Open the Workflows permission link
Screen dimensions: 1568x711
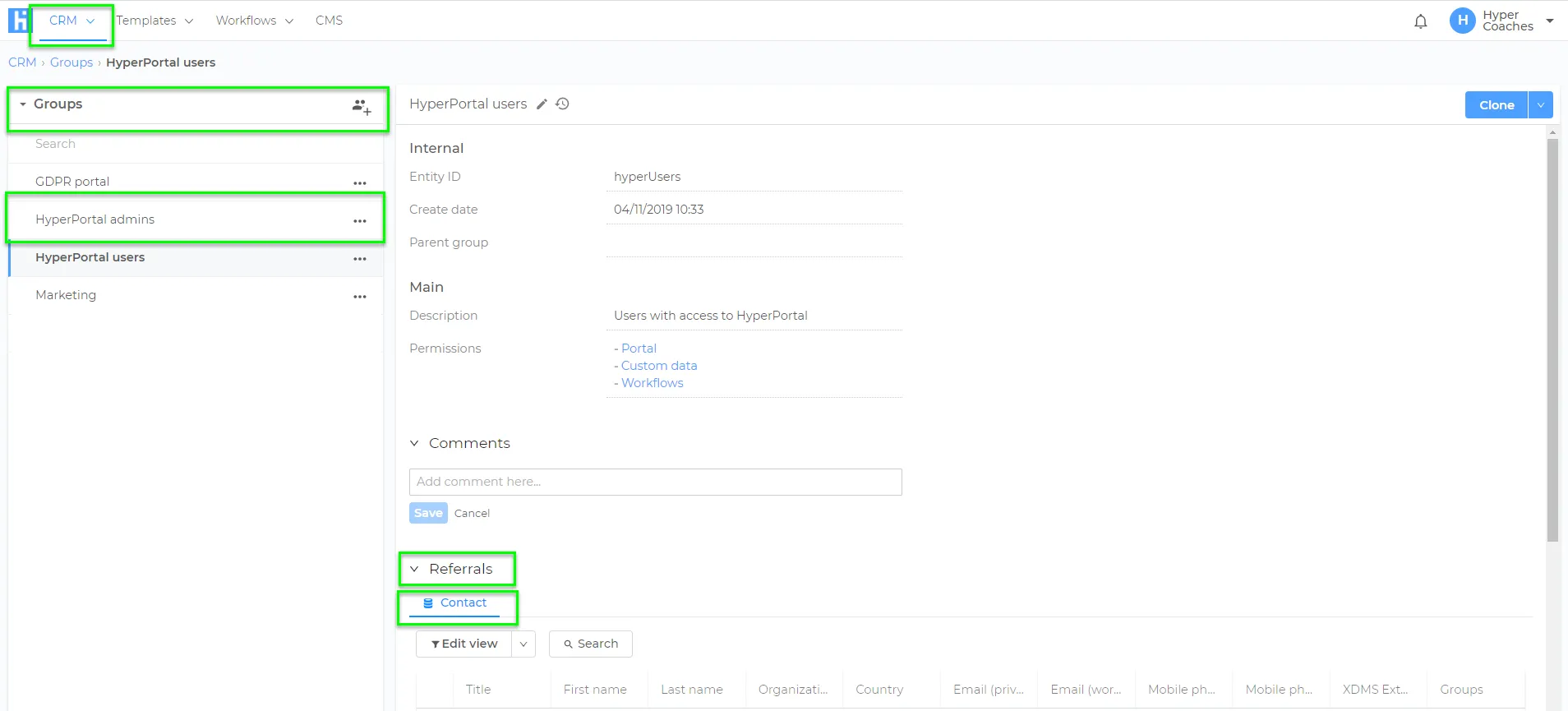[x=653, y=383]
